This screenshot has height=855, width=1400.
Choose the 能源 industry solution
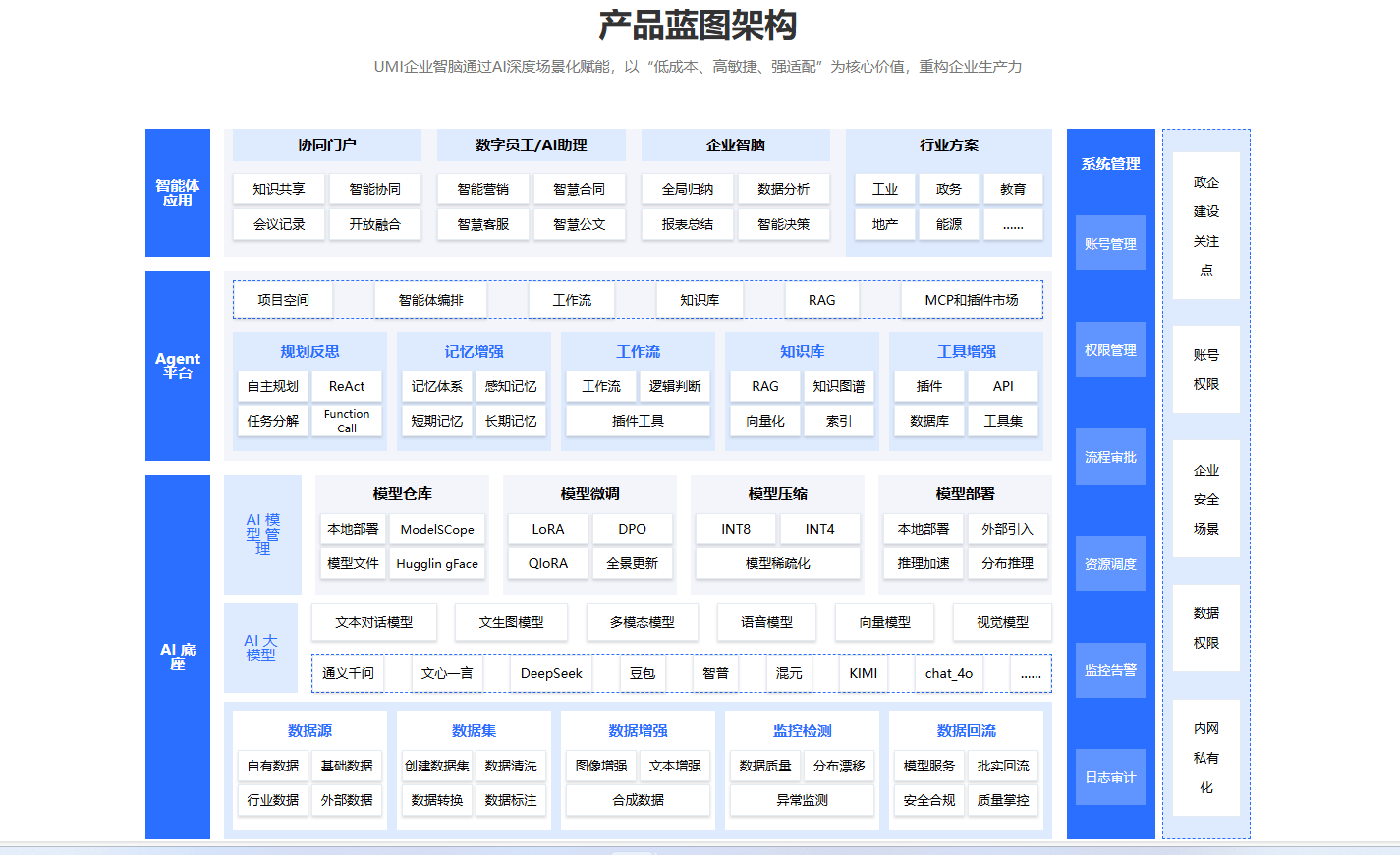pos(948,224)
